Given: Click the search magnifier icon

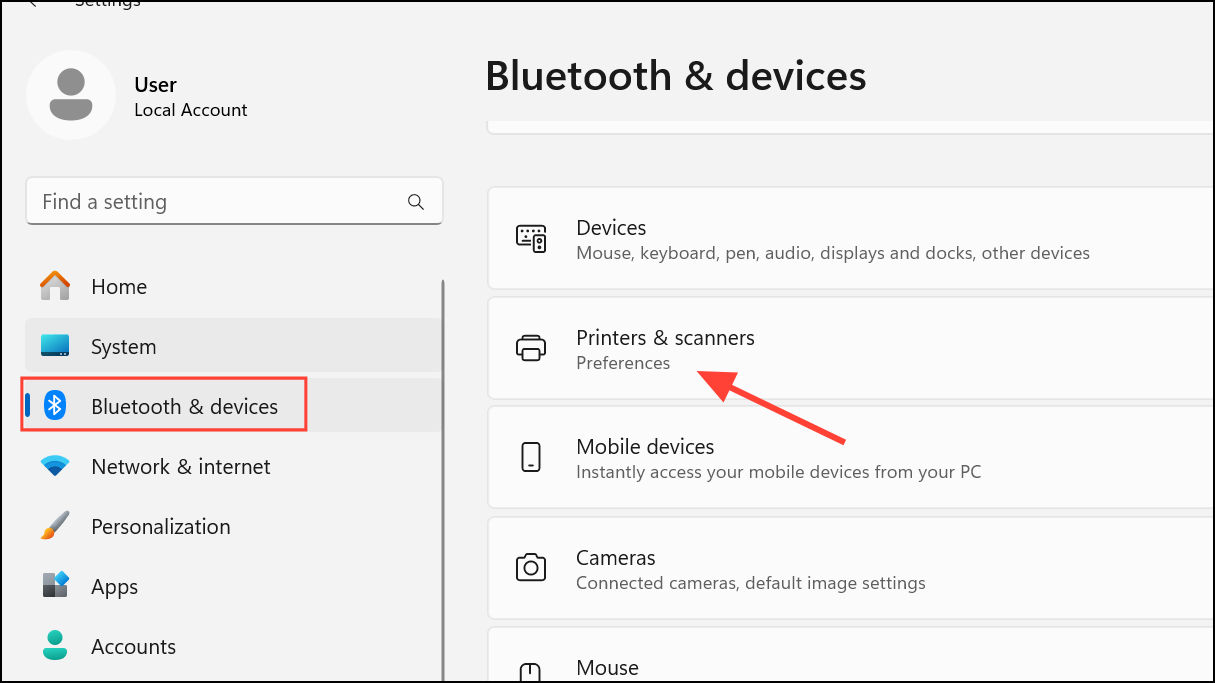Looking at the screenshot, I should (416, 202).
